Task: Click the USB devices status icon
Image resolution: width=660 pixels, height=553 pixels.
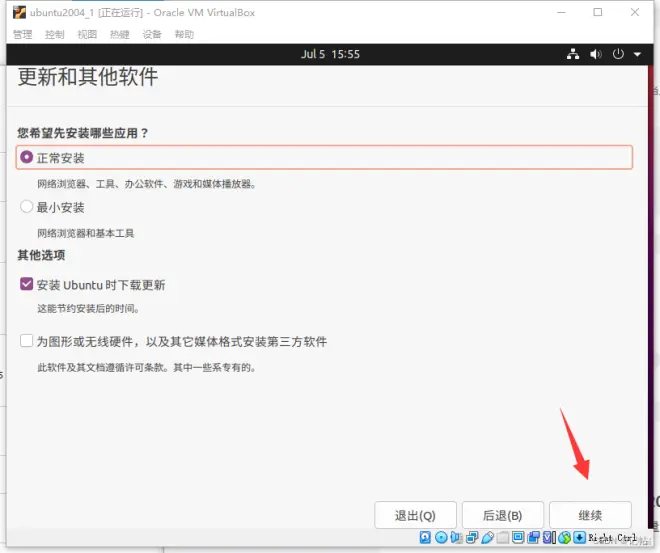Action: (487, 537)
